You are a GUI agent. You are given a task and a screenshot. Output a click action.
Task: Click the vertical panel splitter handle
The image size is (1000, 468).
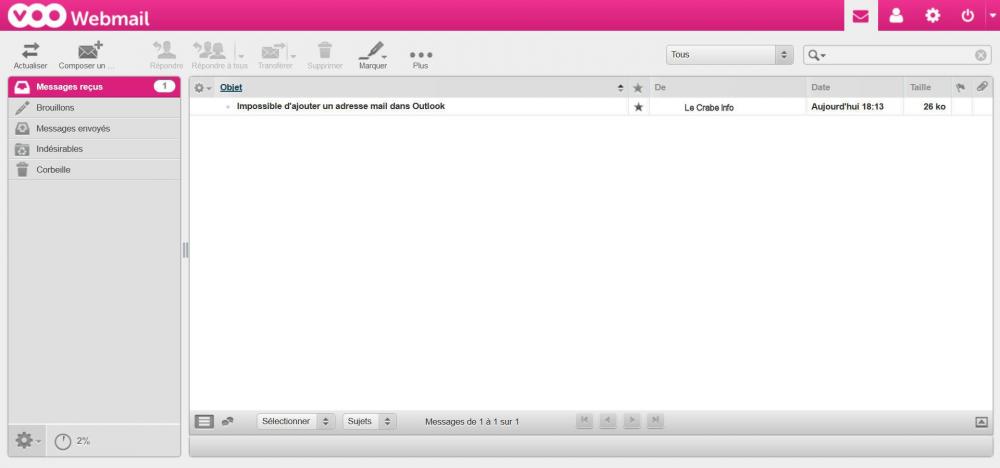point(185,250)
